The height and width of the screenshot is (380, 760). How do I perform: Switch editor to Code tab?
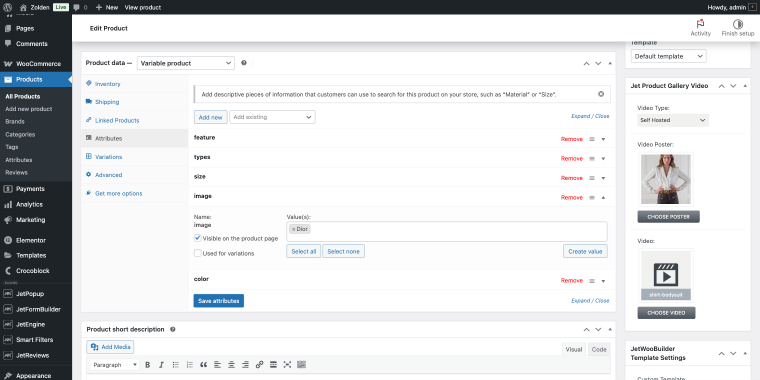coord(599,349)
